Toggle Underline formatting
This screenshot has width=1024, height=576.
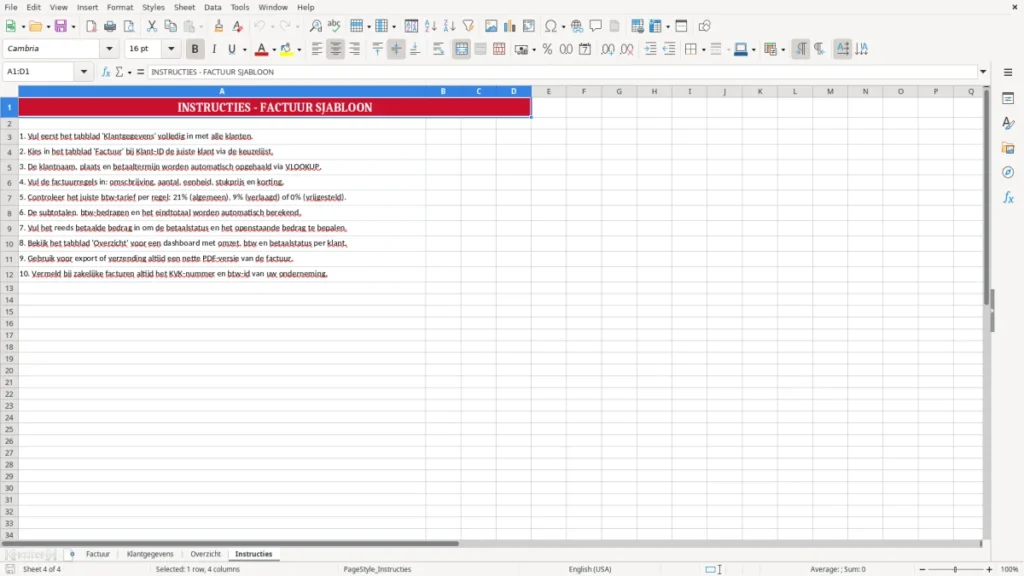point(232,49)
